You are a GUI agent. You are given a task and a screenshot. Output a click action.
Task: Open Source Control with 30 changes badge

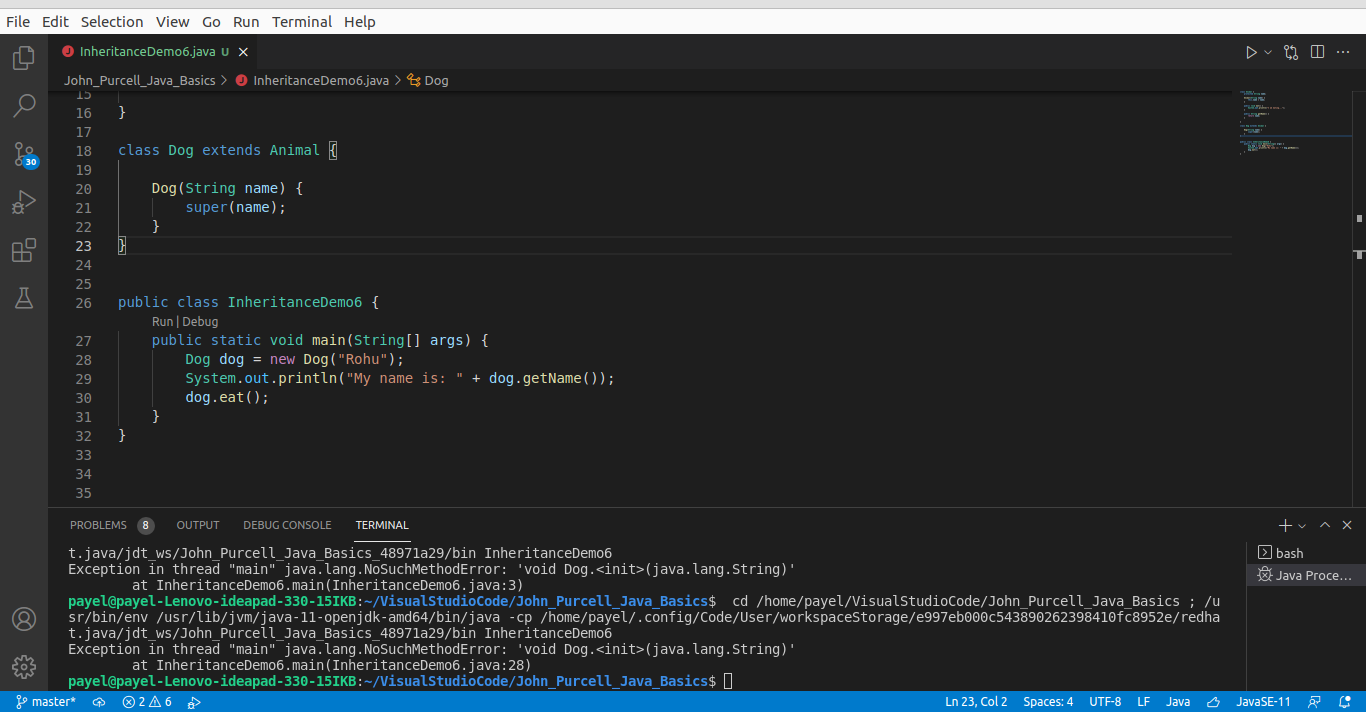coord(24,154)
